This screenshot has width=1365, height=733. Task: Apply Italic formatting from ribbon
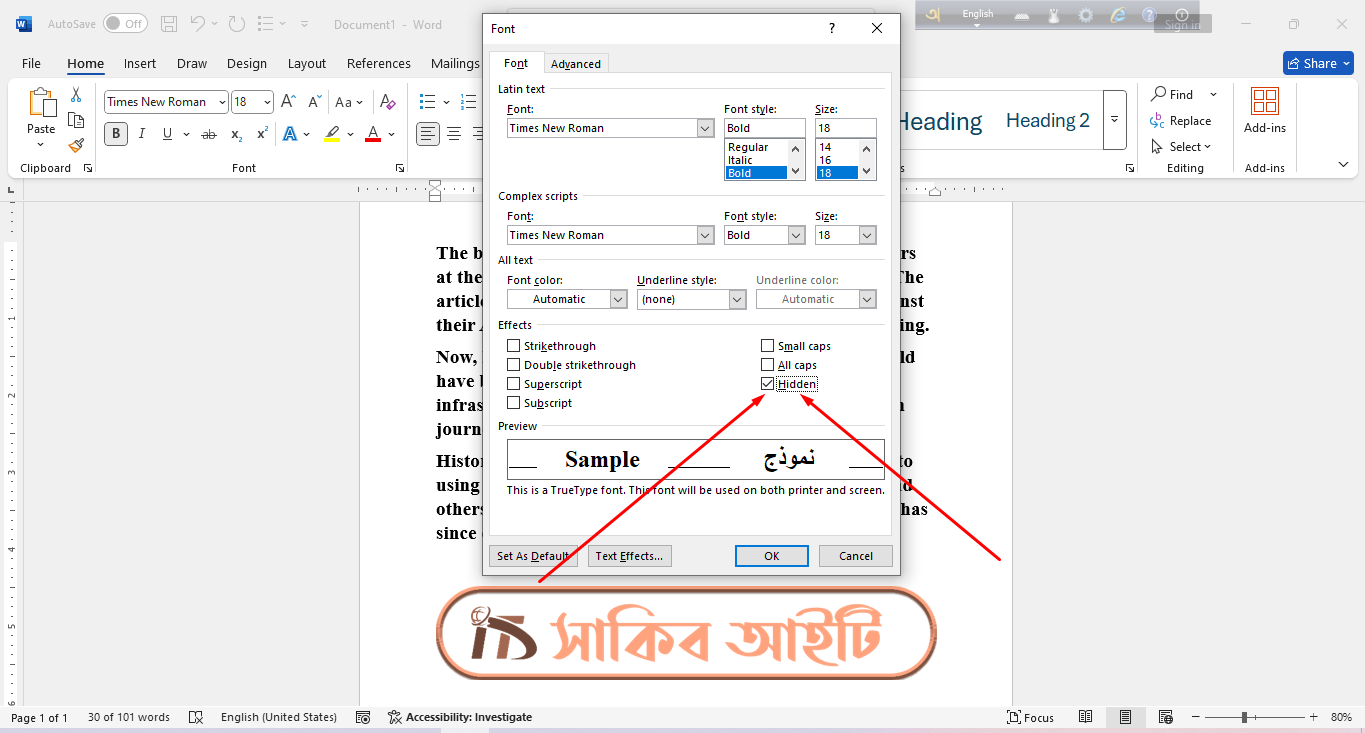142,134
